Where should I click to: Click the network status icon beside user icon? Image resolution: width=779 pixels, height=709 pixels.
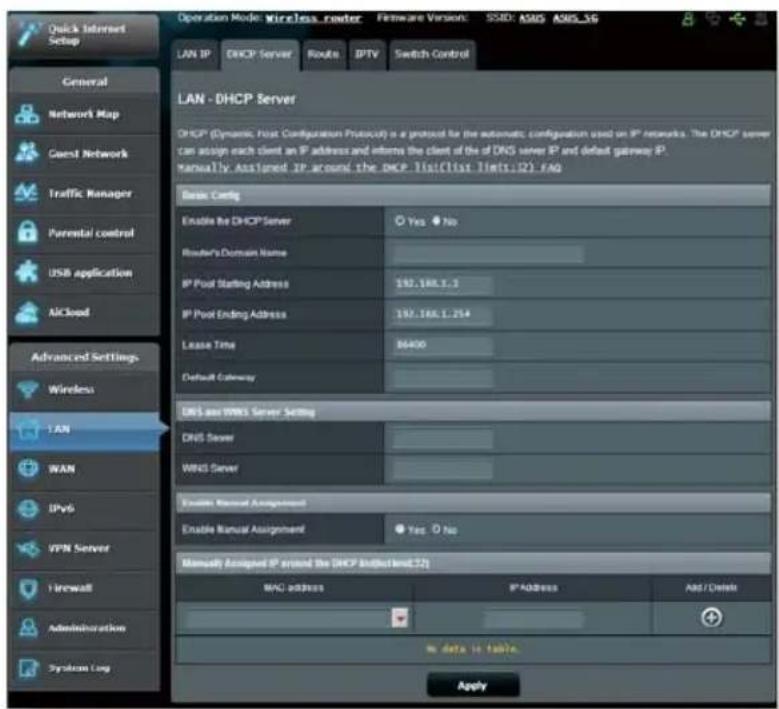(713, 19)
